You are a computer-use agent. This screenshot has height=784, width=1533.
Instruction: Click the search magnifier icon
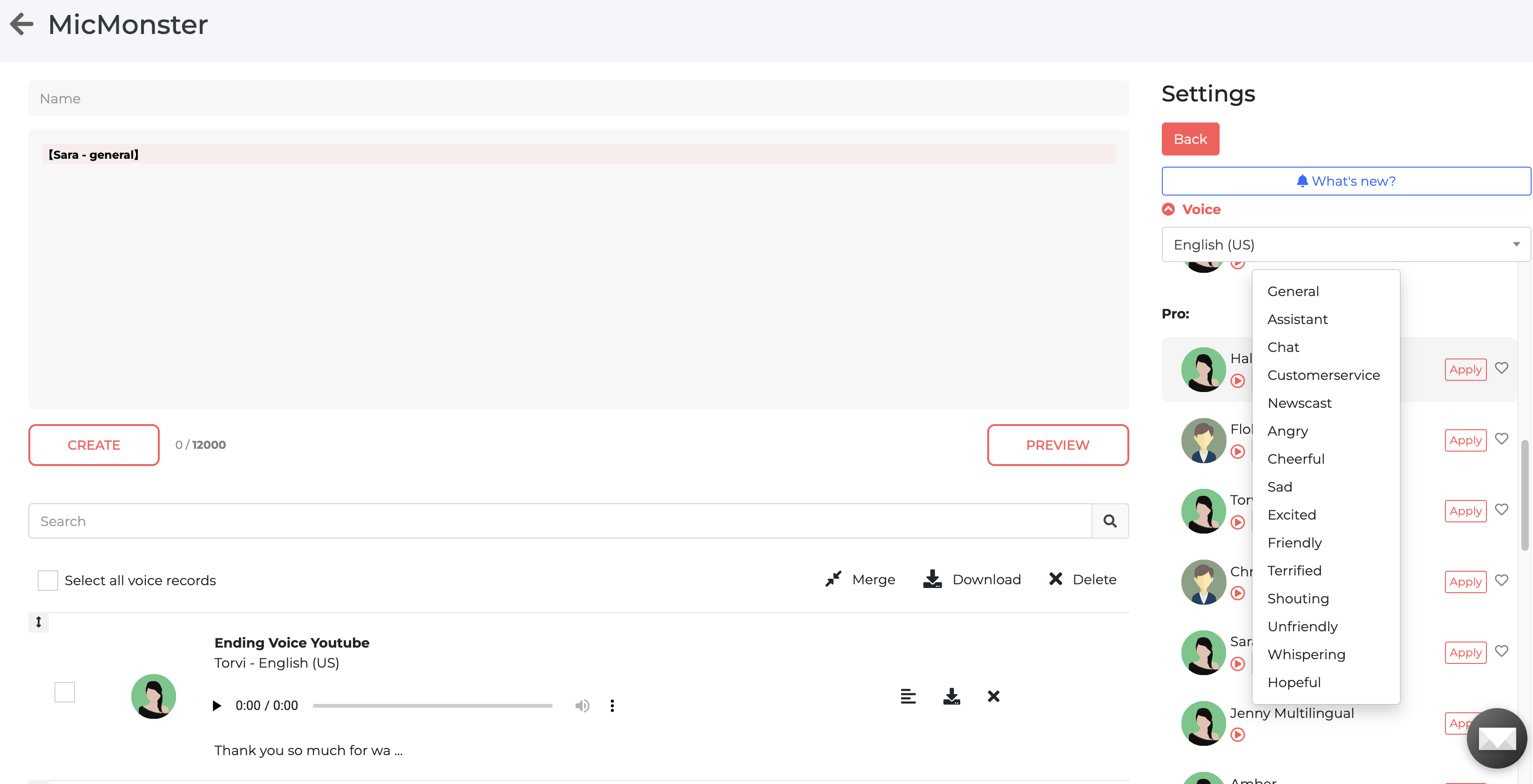(1110, 521)
